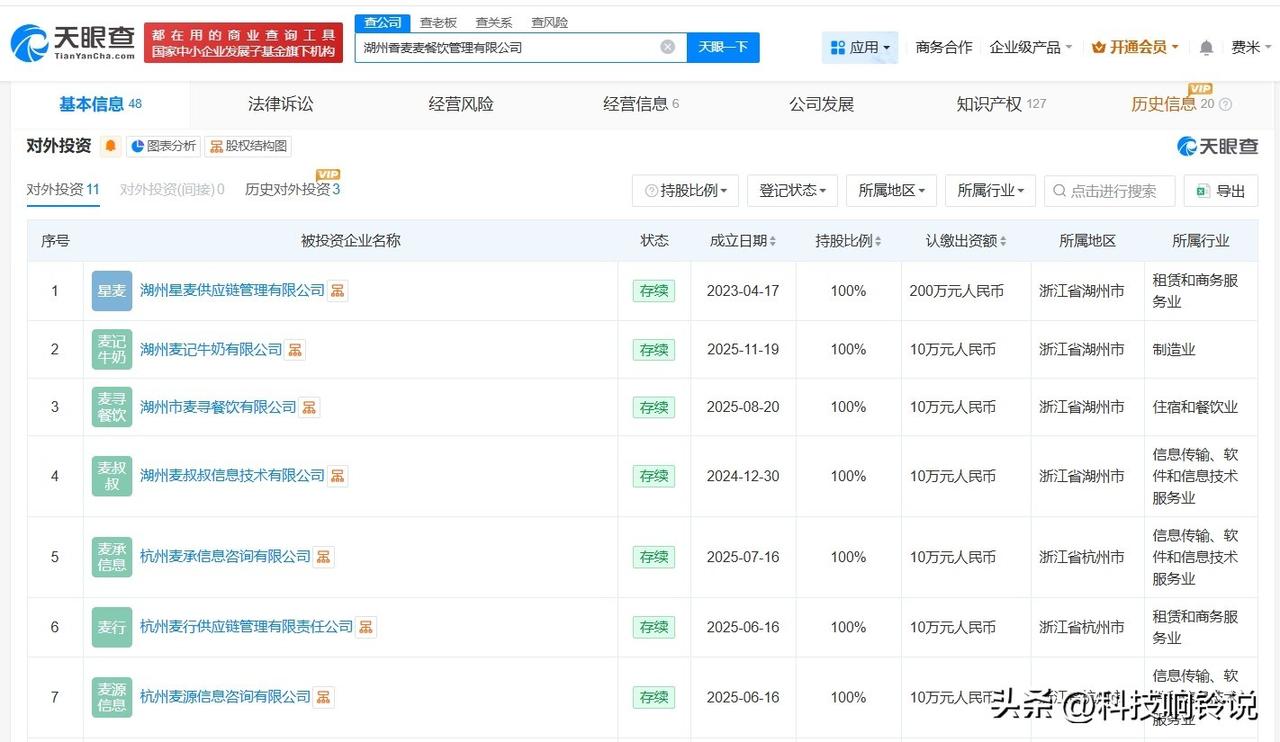
Task: Click the 麦寻餐饮 company logo tile
Action: point(112,407)
